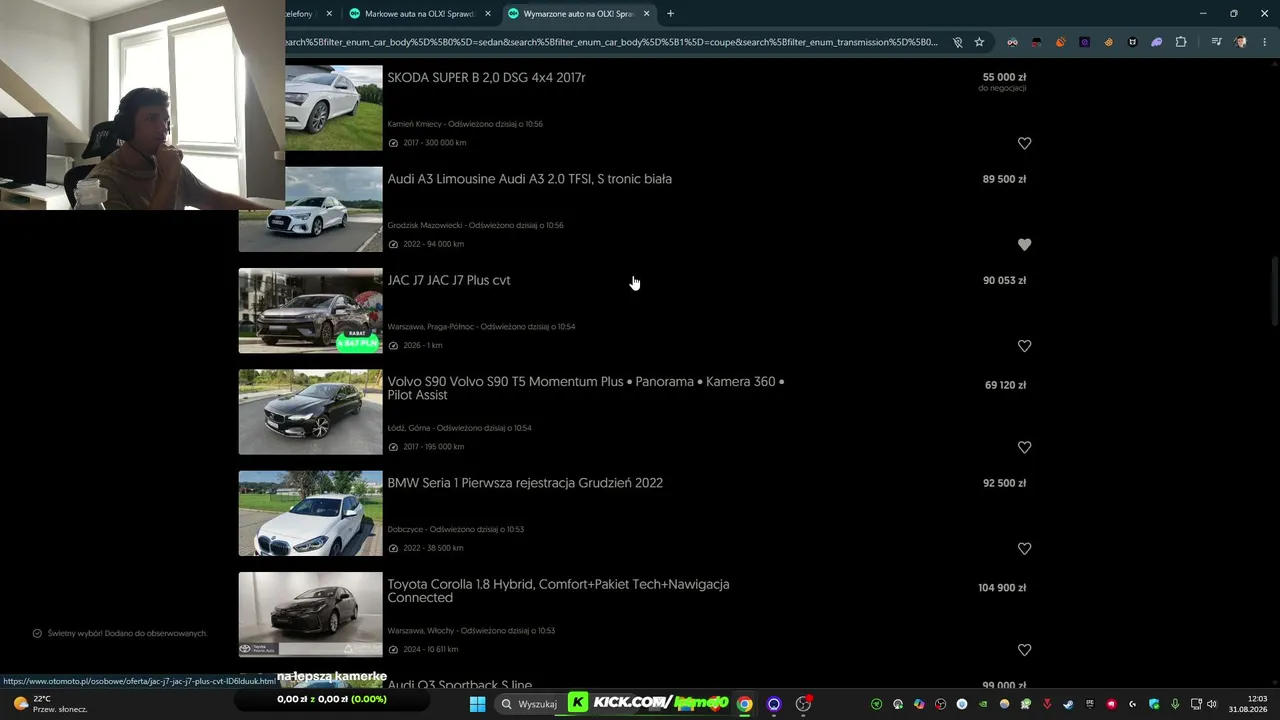Save the SKODA SUPER B listing to favorites

coord(1024,143)
